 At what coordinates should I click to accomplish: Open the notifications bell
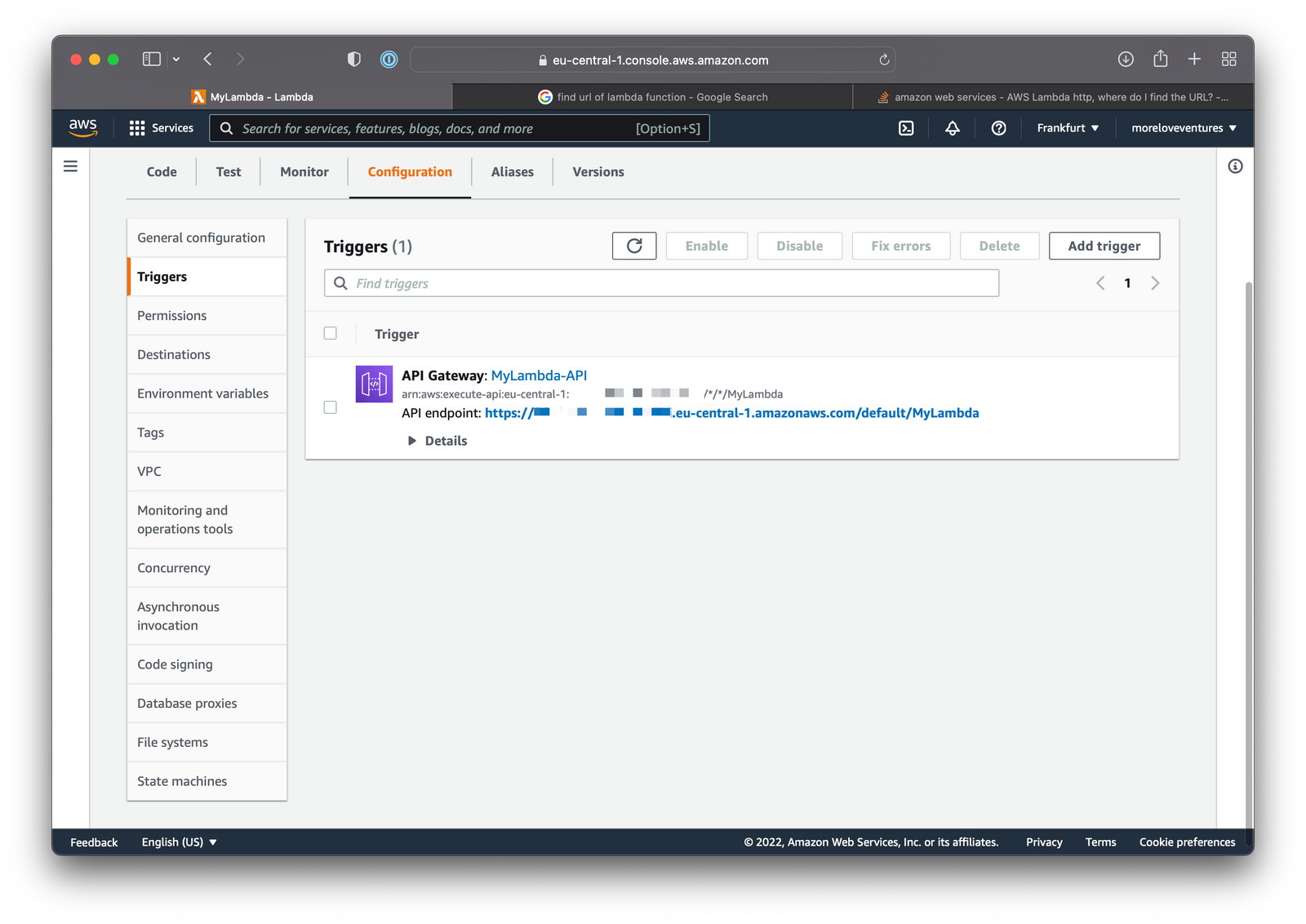coord(952,128)
